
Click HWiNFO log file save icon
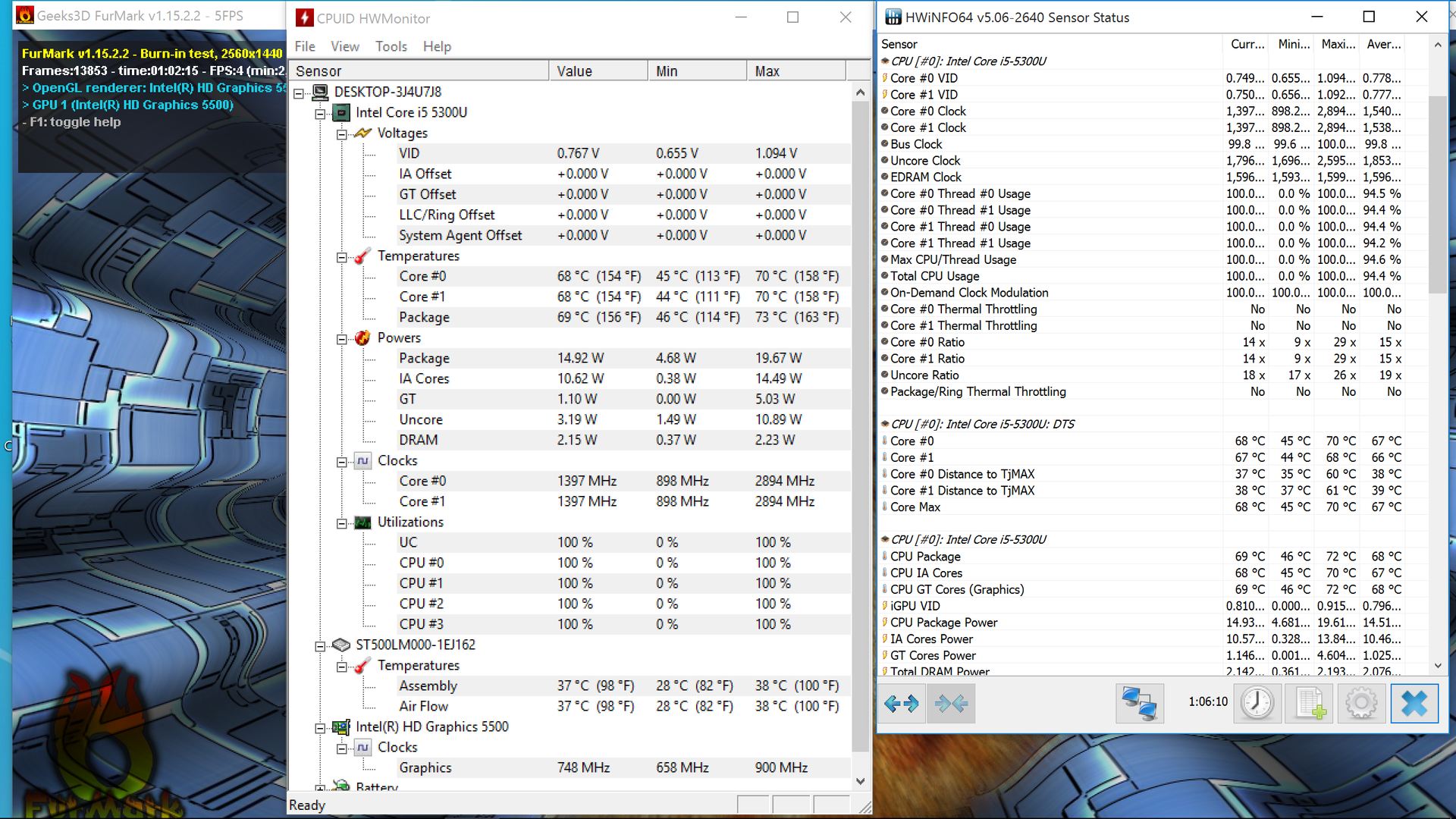(x=1310, y=704)
